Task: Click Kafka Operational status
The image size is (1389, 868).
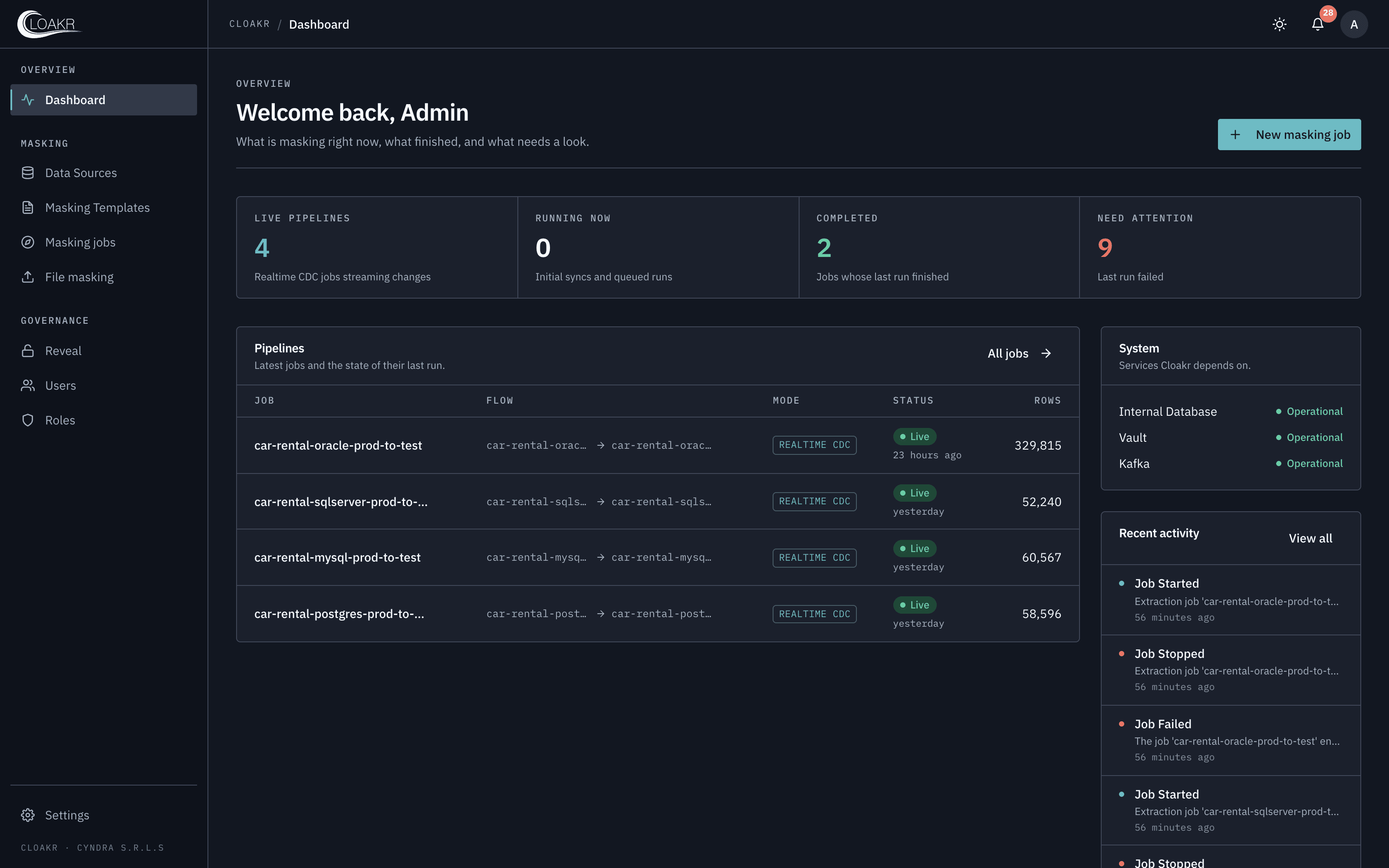Action: click(1309, 463)
